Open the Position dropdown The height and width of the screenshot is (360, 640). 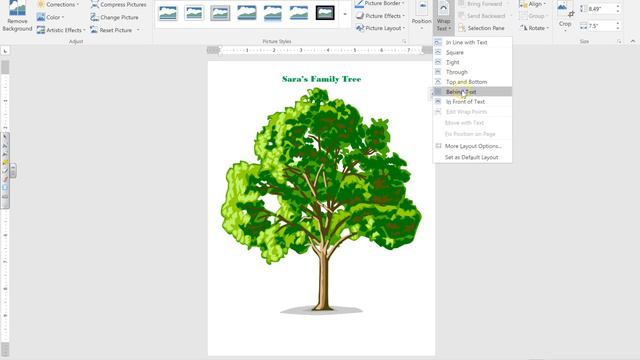[421, 16]
